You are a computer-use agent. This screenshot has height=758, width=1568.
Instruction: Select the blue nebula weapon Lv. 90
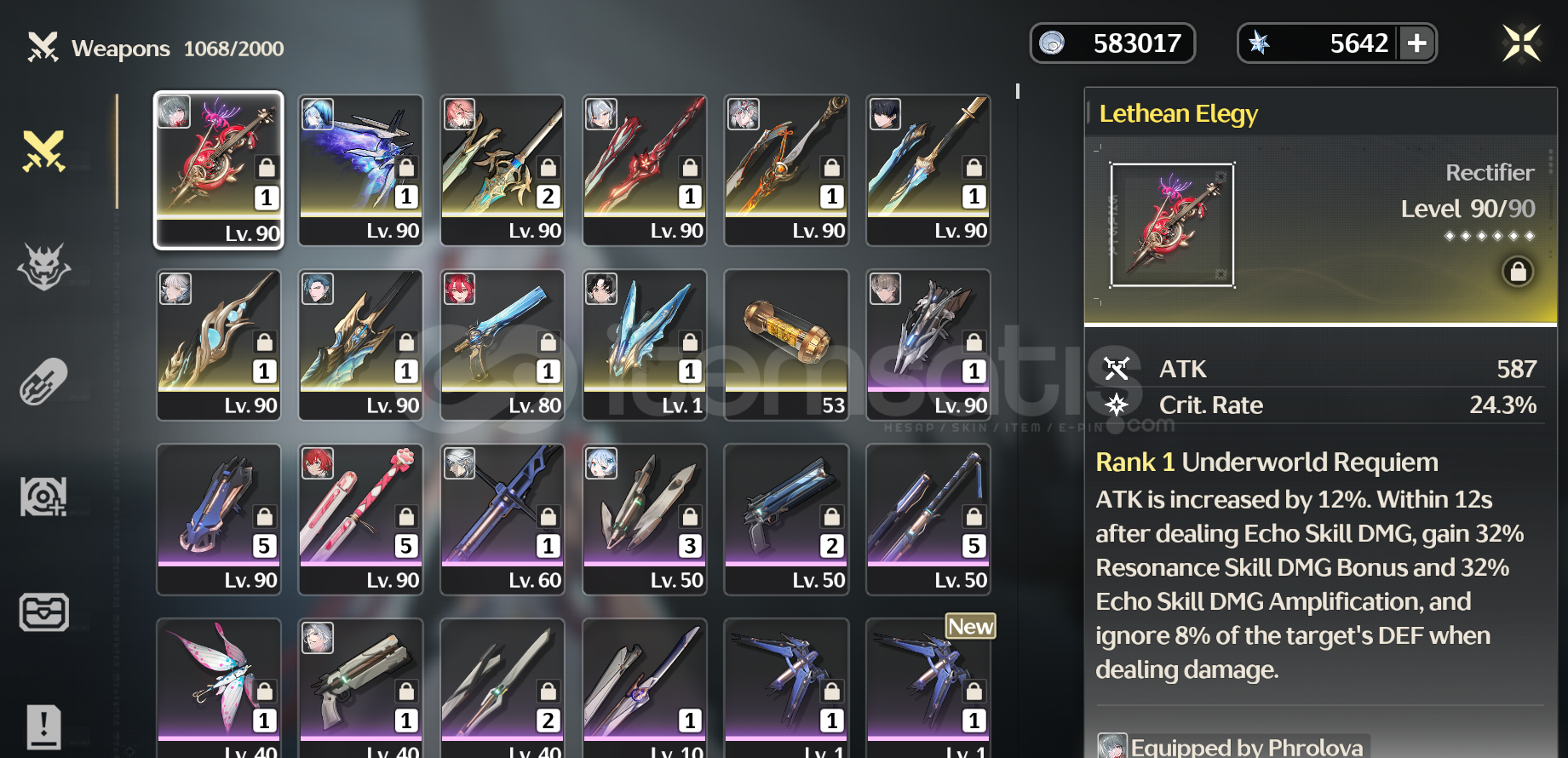click(360, 170)
